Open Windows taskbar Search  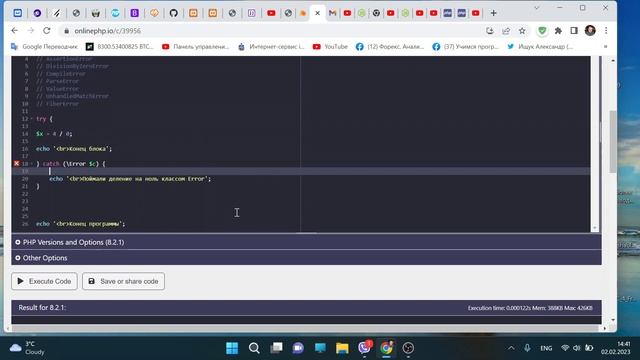254,348
